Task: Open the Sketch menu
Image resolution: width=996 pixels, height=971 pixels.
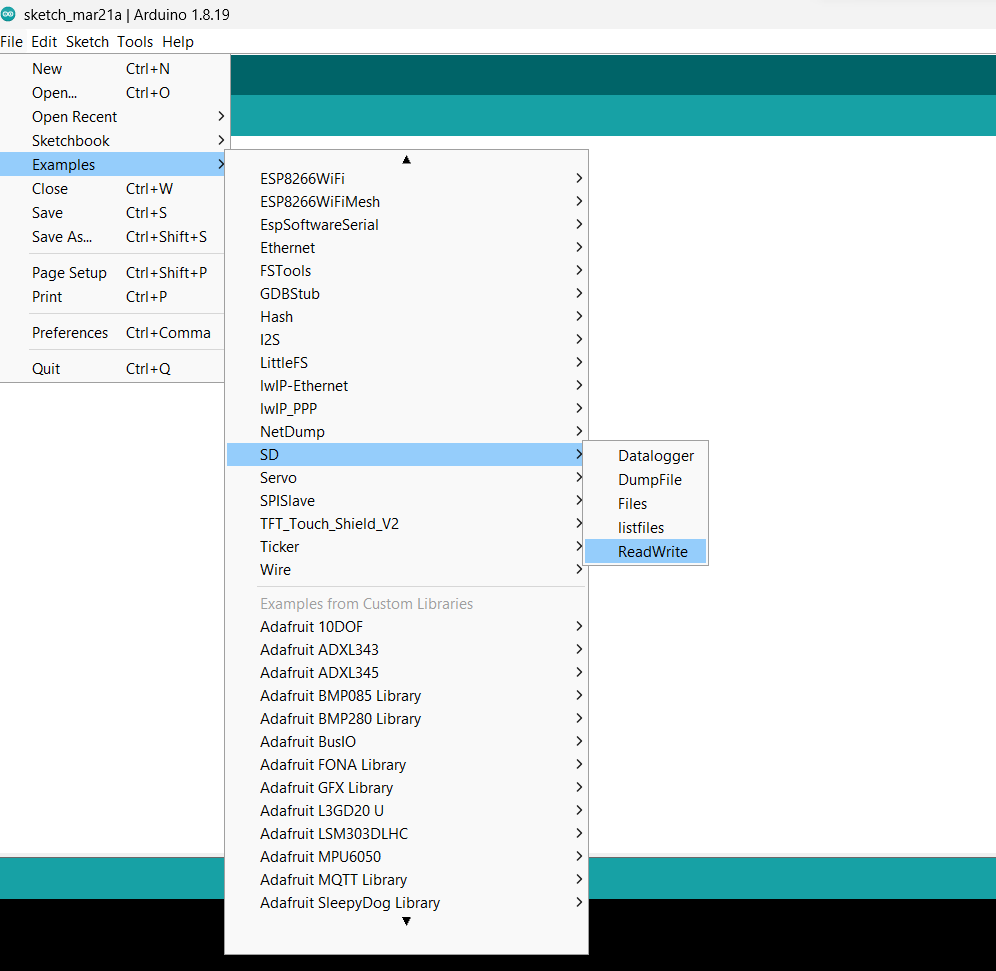Action: coord(87,41)
